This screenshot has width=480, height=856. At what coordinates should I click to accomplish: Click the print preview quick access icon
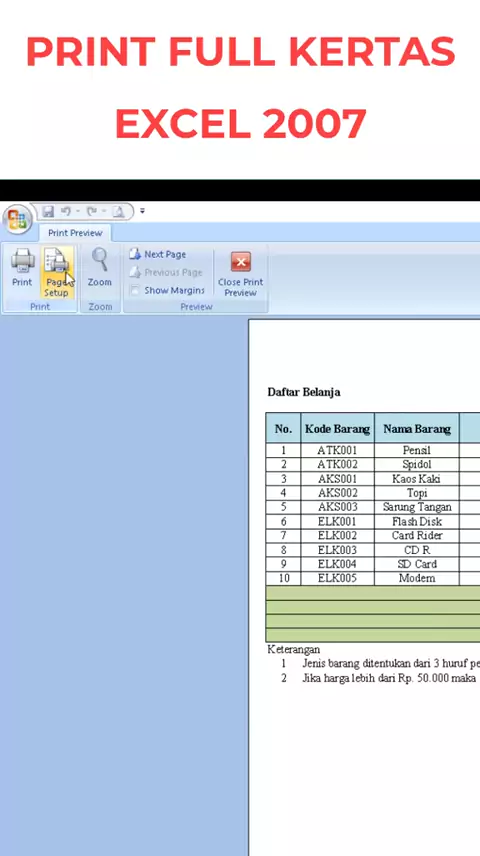point(118,211)
